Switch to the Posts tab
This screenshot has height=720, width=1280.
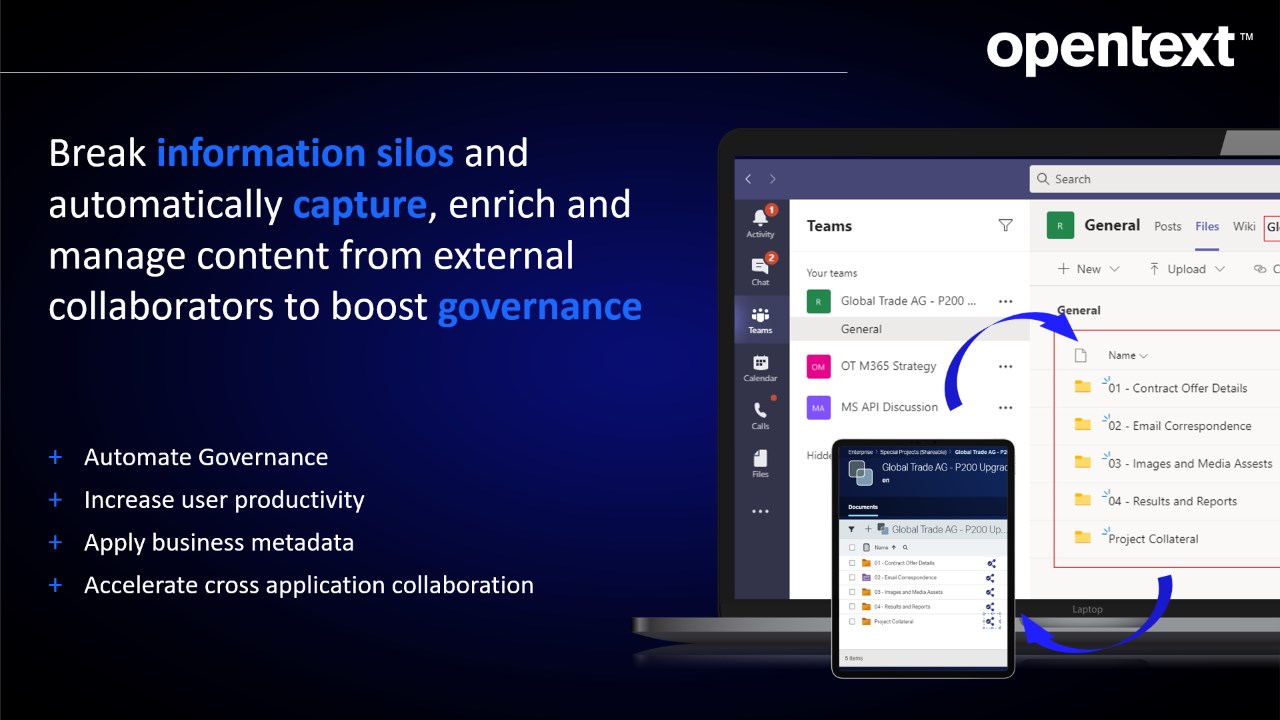pos(1168,226)
